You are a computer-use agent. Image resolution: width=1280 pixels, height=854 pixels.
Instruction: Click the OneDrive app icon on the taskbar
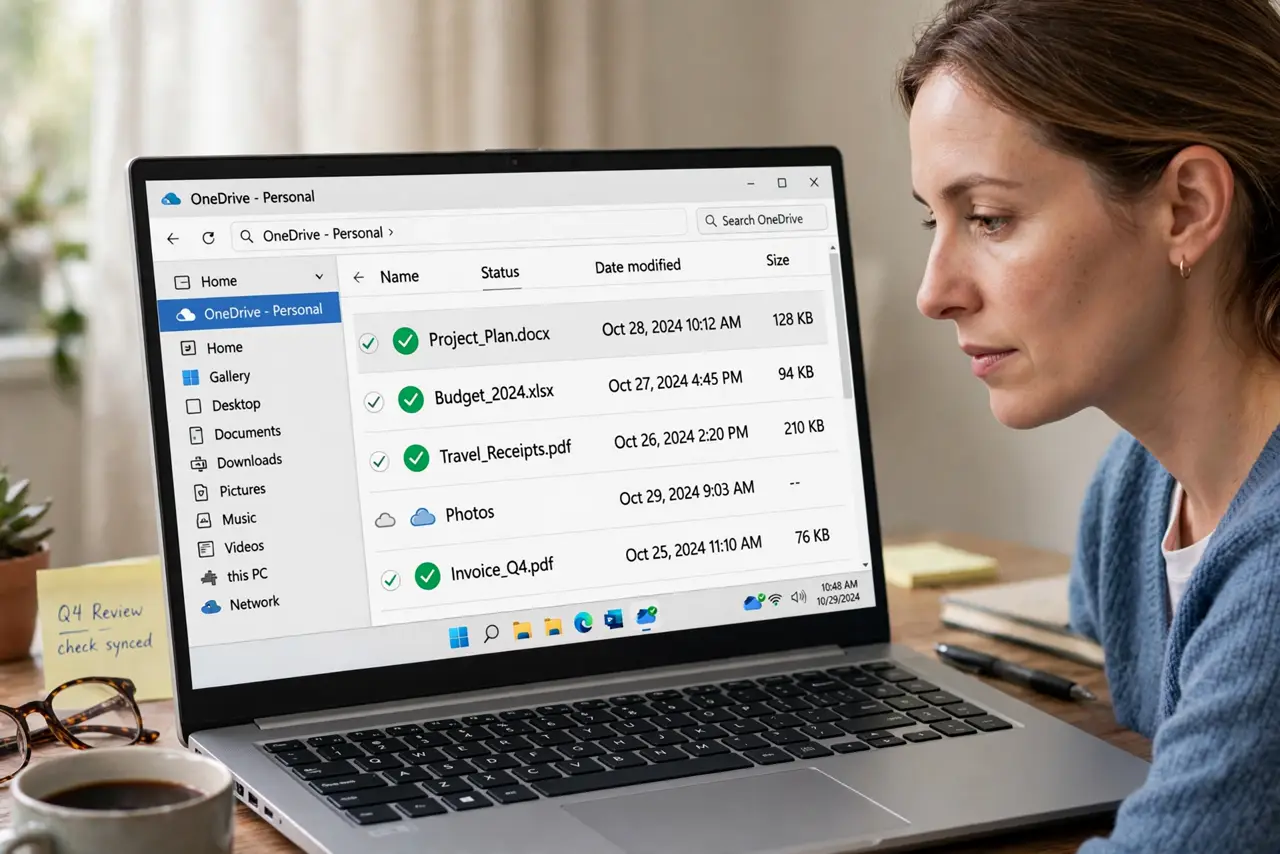(x=646, y=616)
